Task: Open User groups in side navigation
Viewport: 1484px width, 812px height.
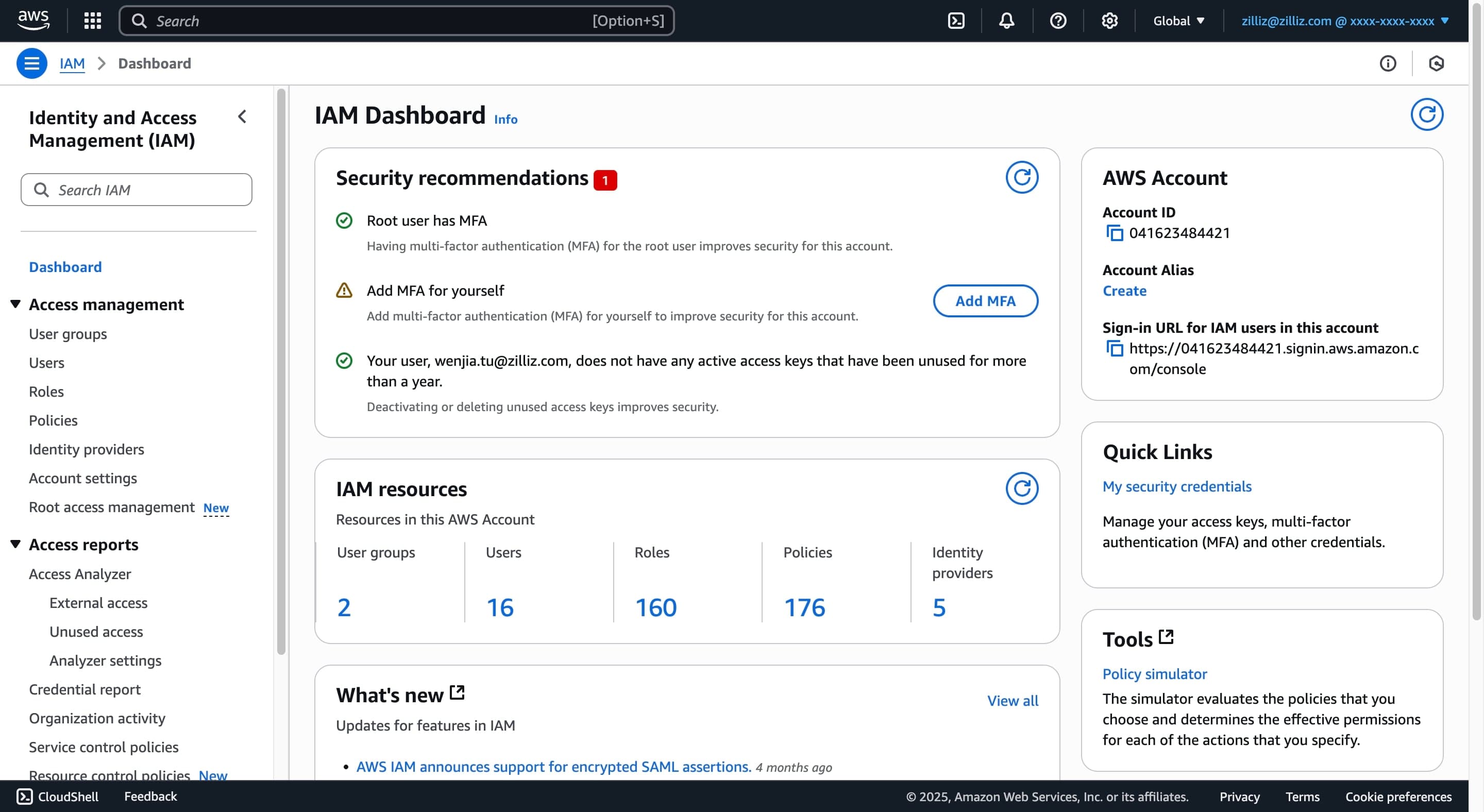Action: (x=68, y=334)
